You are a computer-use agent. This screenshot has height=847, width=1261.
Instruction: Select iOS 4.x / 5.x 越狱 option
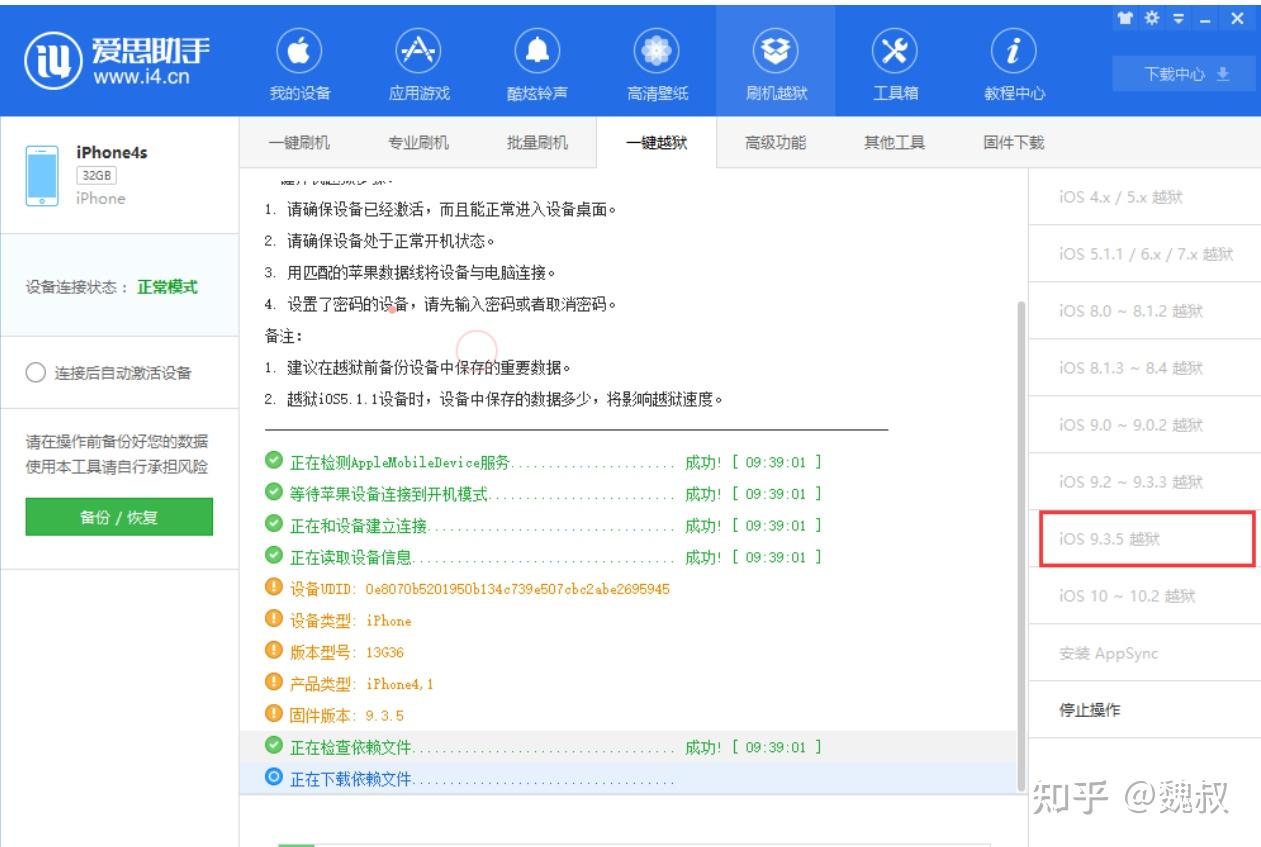point(1144,197)
